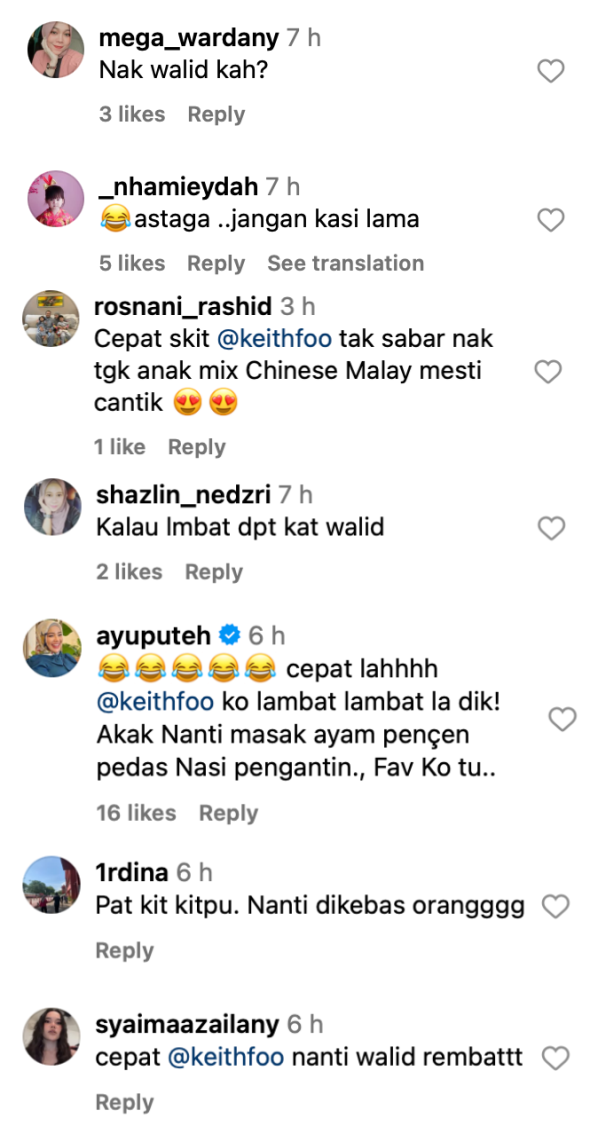Tap the heart on _nhamieydah's comment
This screenshot has height=1126, width=590.
[x=551, y=220]
